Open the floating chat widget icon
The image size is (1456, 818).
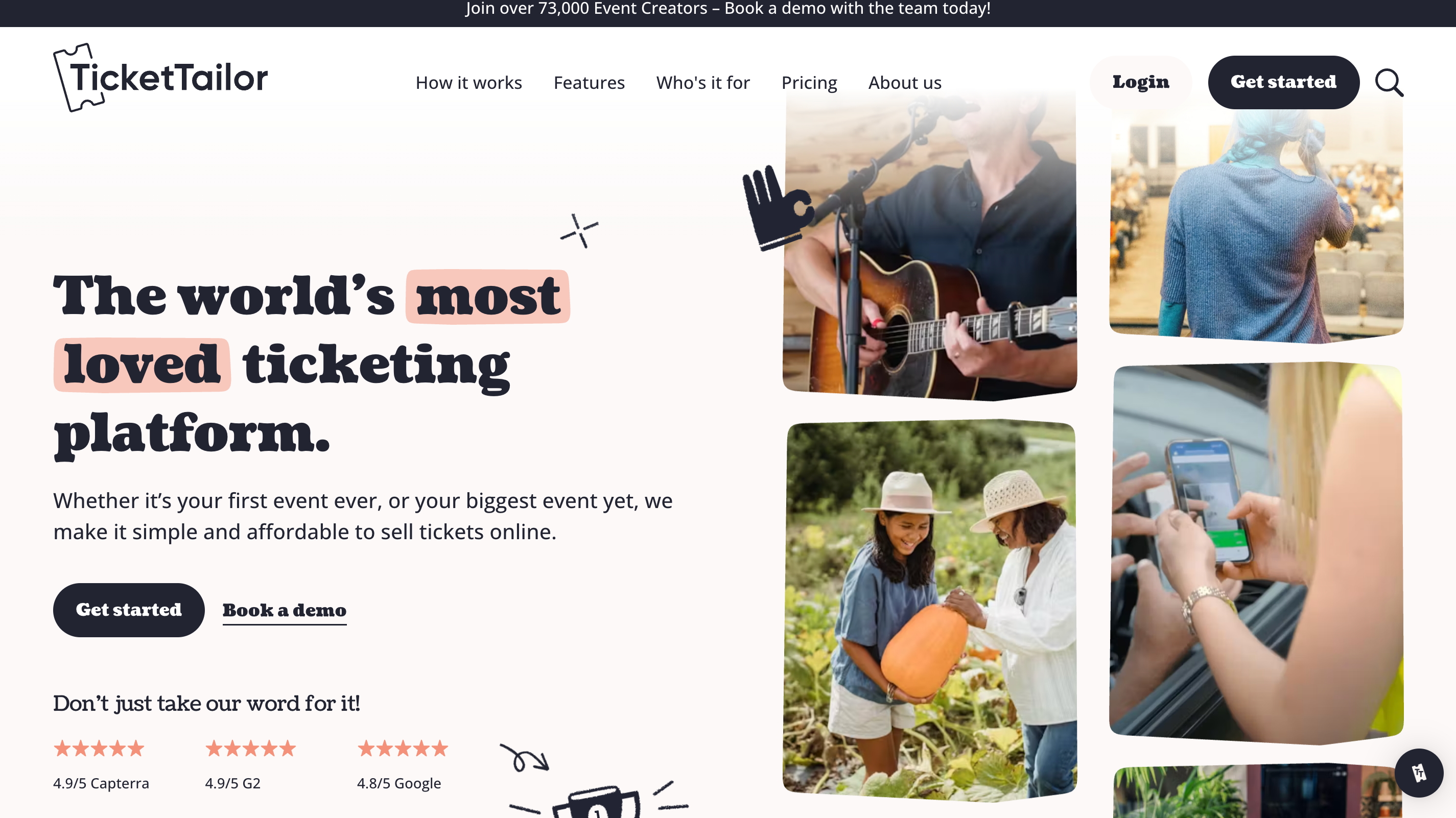pos(1419,772)
